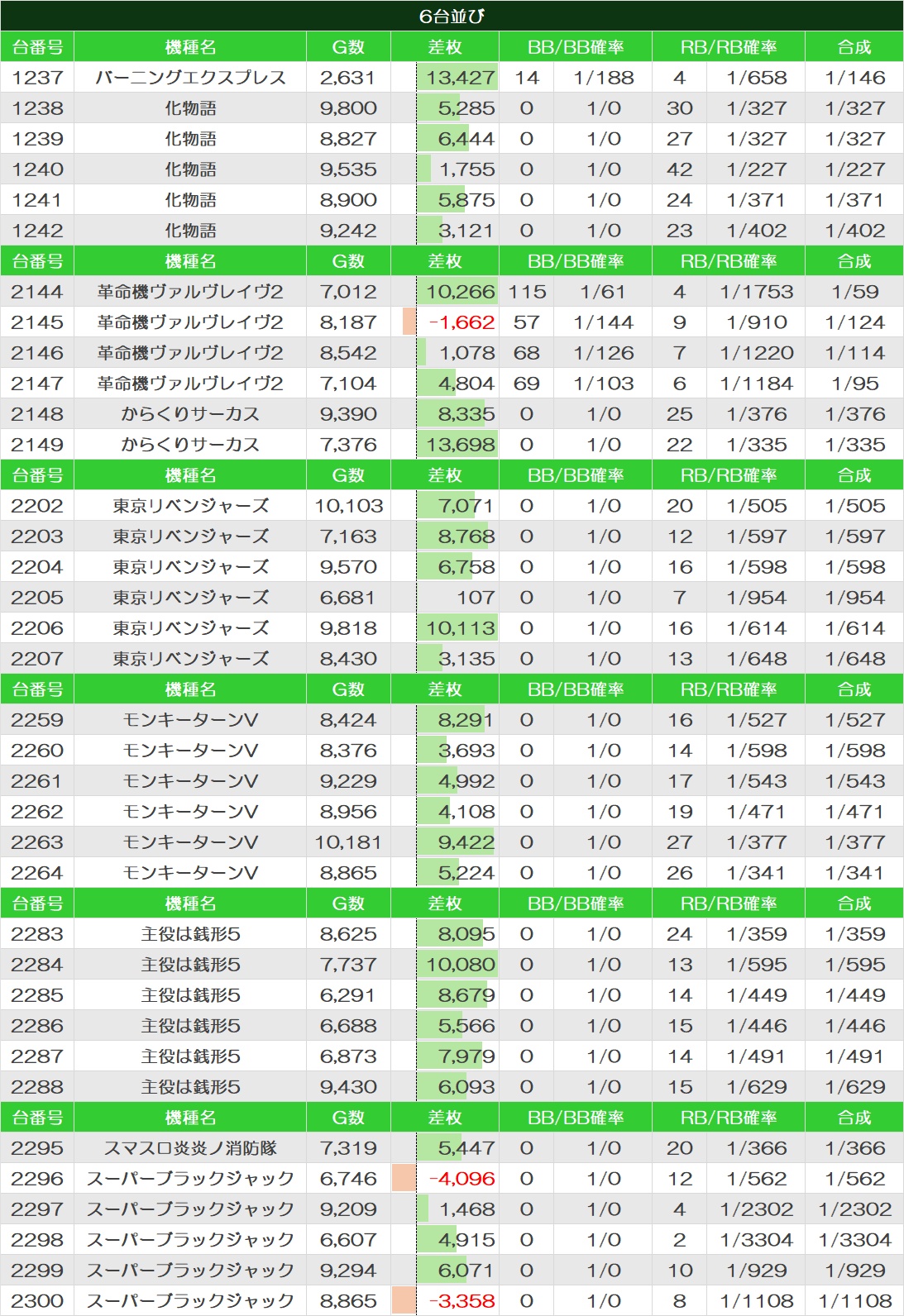The width and height of the screenshot is (904, 1316).
Task: Click the 1/1220 RB rate cell in row 2146
Action: coord(756,353)
